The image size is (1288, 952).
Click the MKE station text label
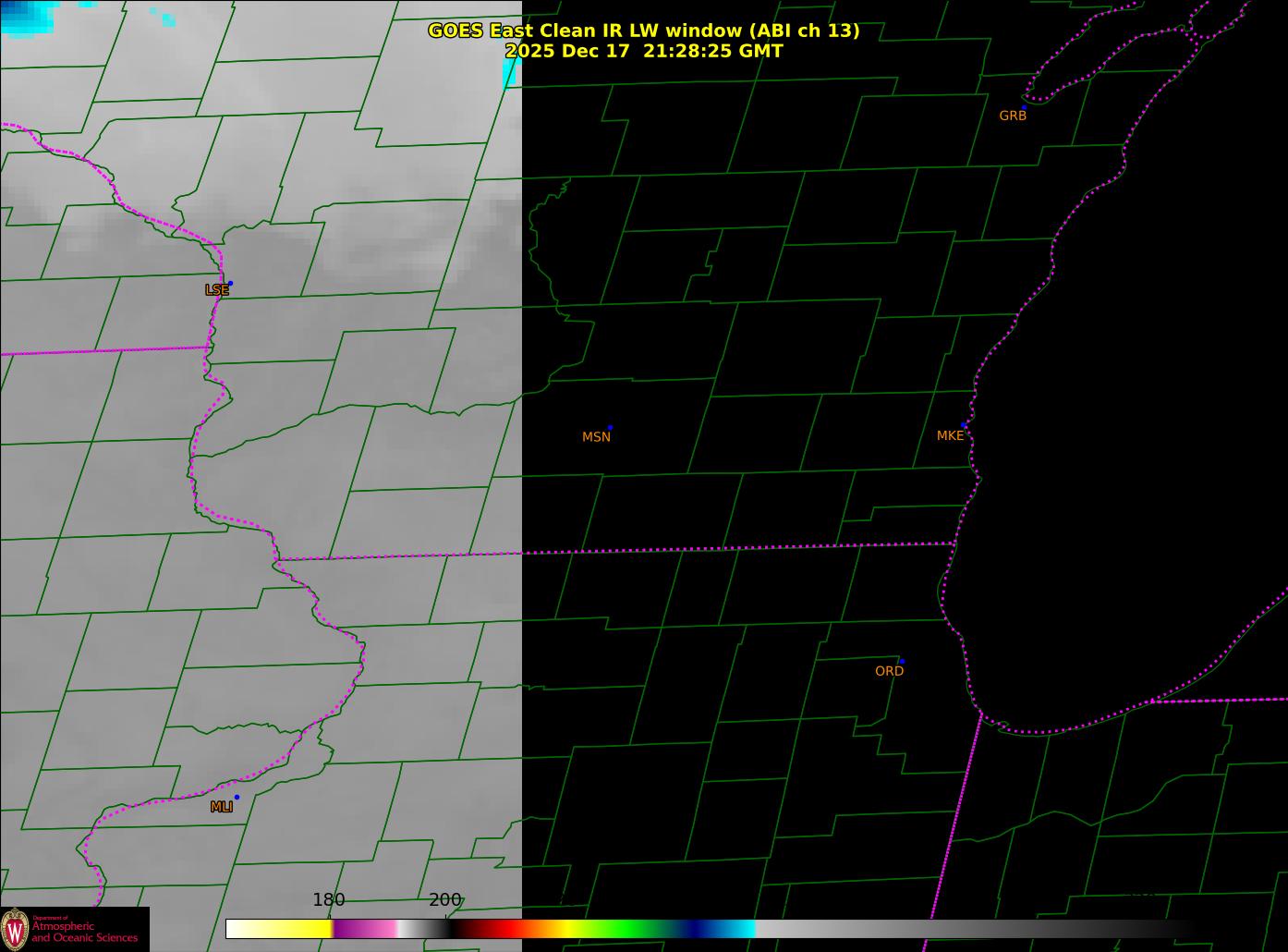click(950, 435)
